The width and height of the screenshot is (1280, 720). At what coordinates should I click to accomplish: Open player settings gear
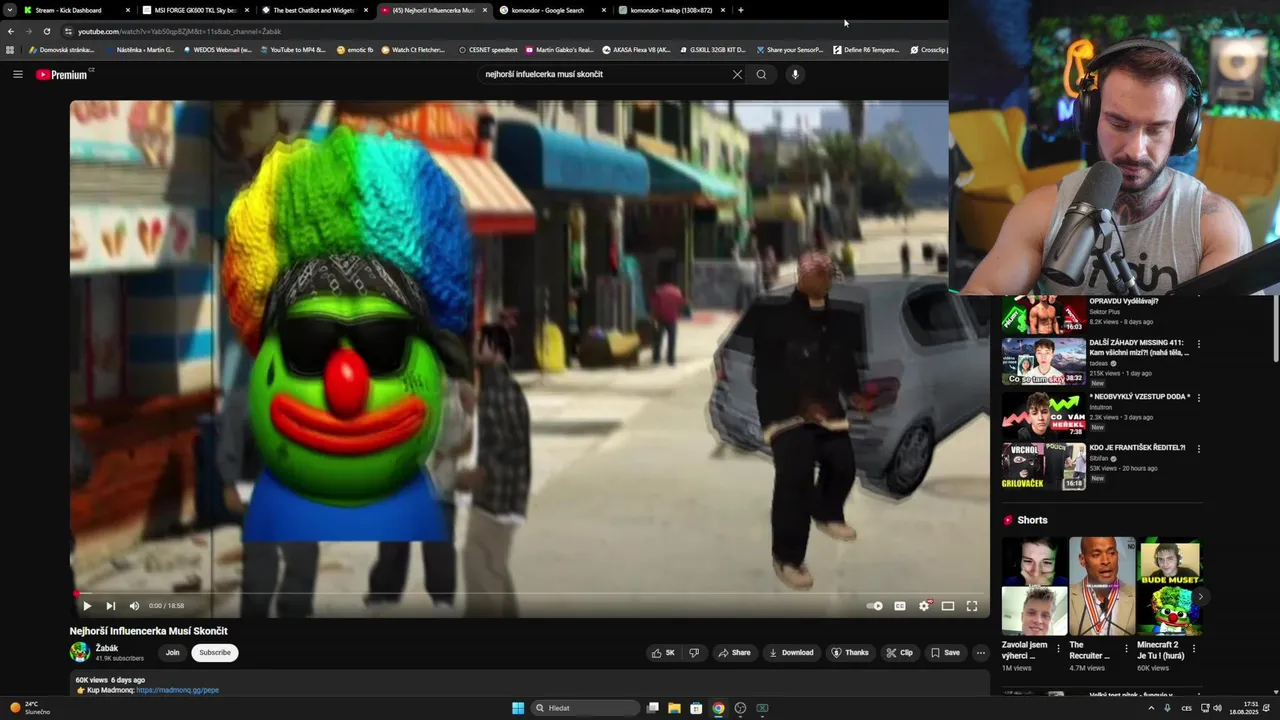(x=924, y=605)
